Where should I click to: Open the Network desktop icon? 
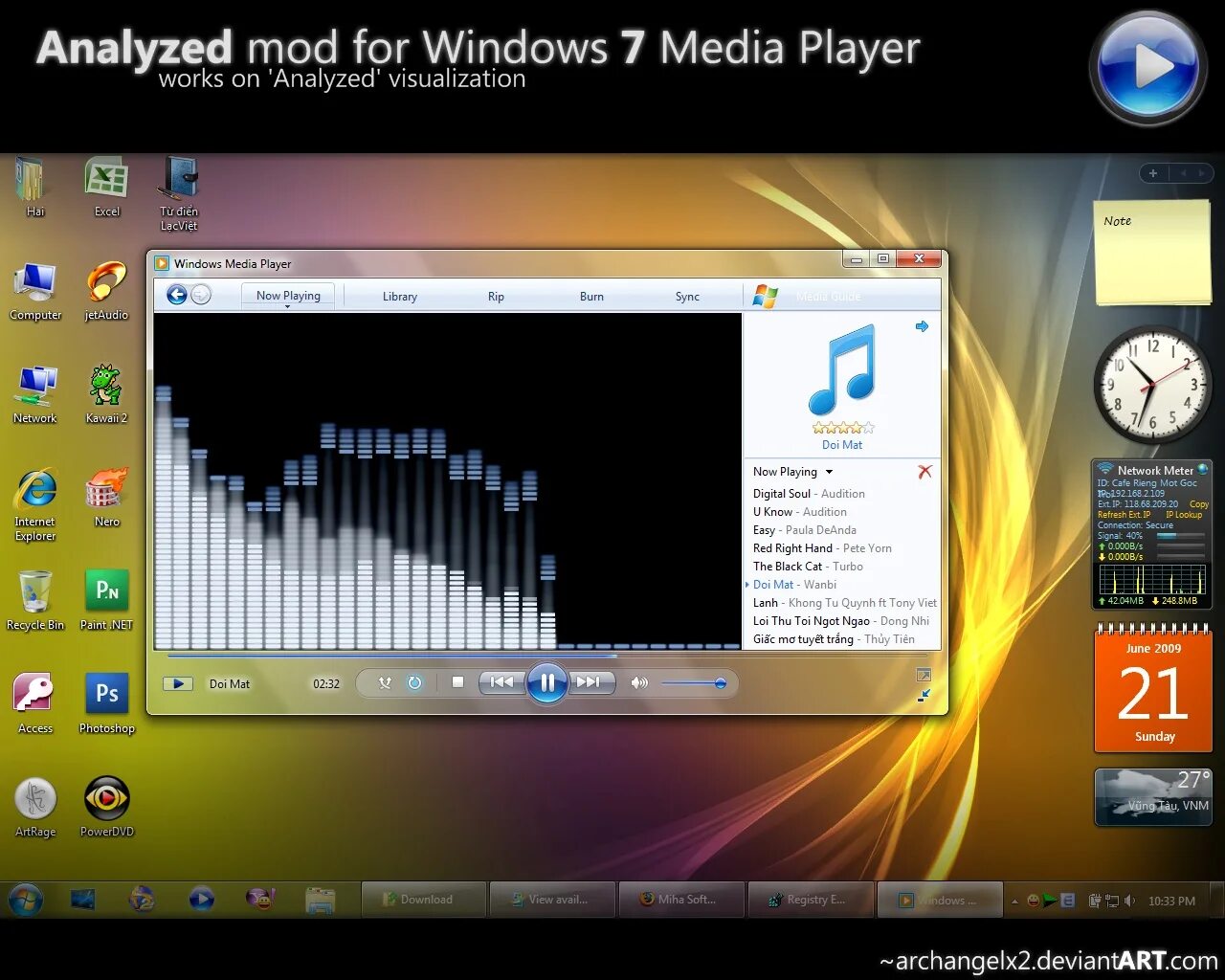(x=35, y=394)
